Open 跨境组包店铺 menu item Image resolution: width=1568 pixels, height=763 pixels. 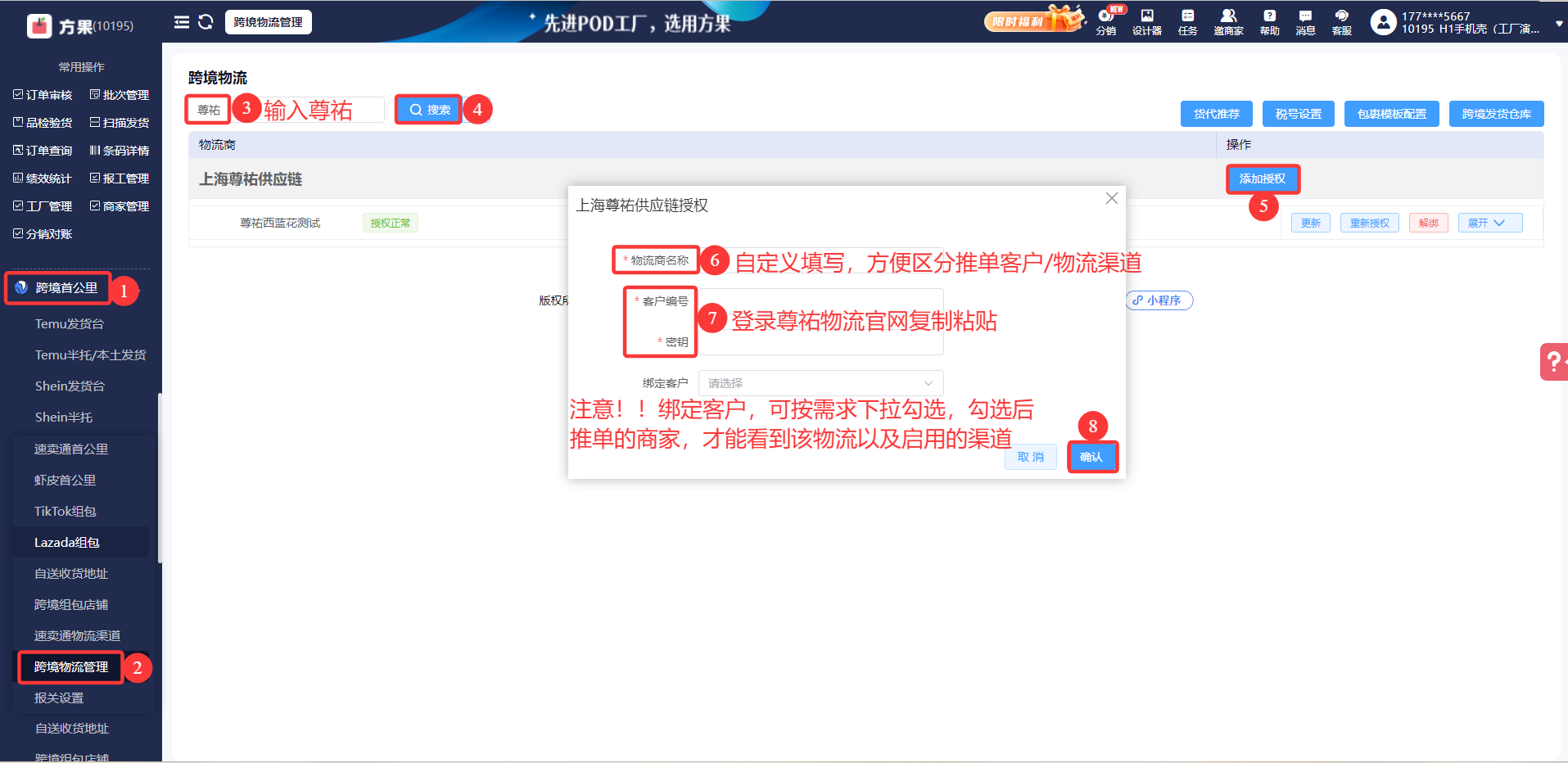click(x=71, y=605)
